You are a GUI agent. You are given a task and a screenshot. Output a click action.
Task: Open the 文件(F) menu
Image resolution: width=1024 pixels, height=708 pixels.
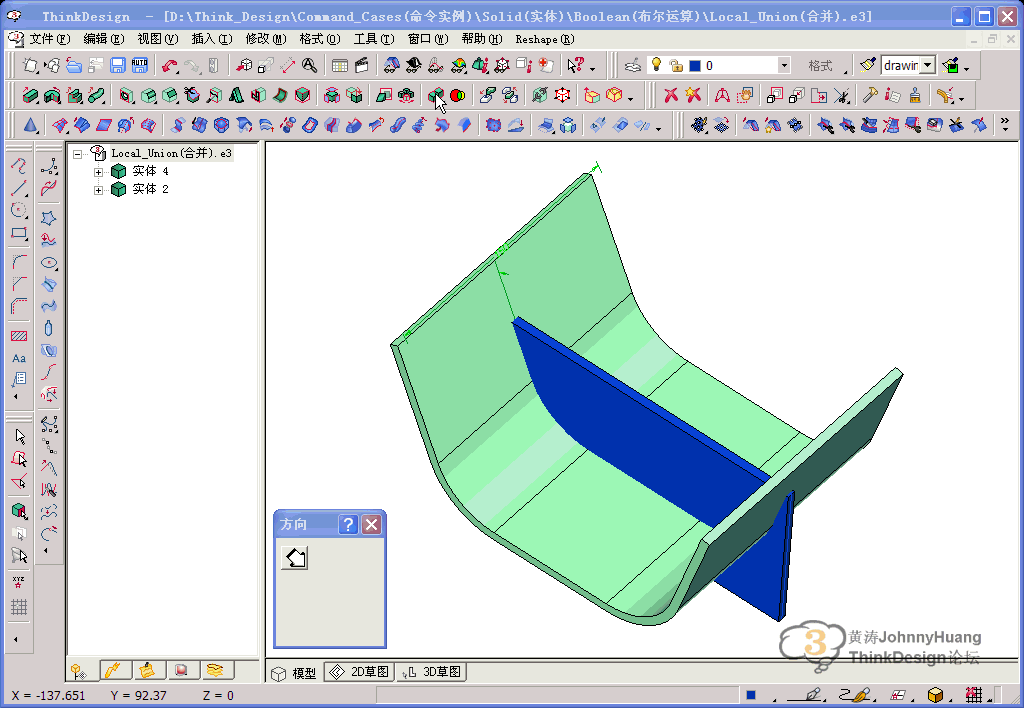(x=50, y=39)
